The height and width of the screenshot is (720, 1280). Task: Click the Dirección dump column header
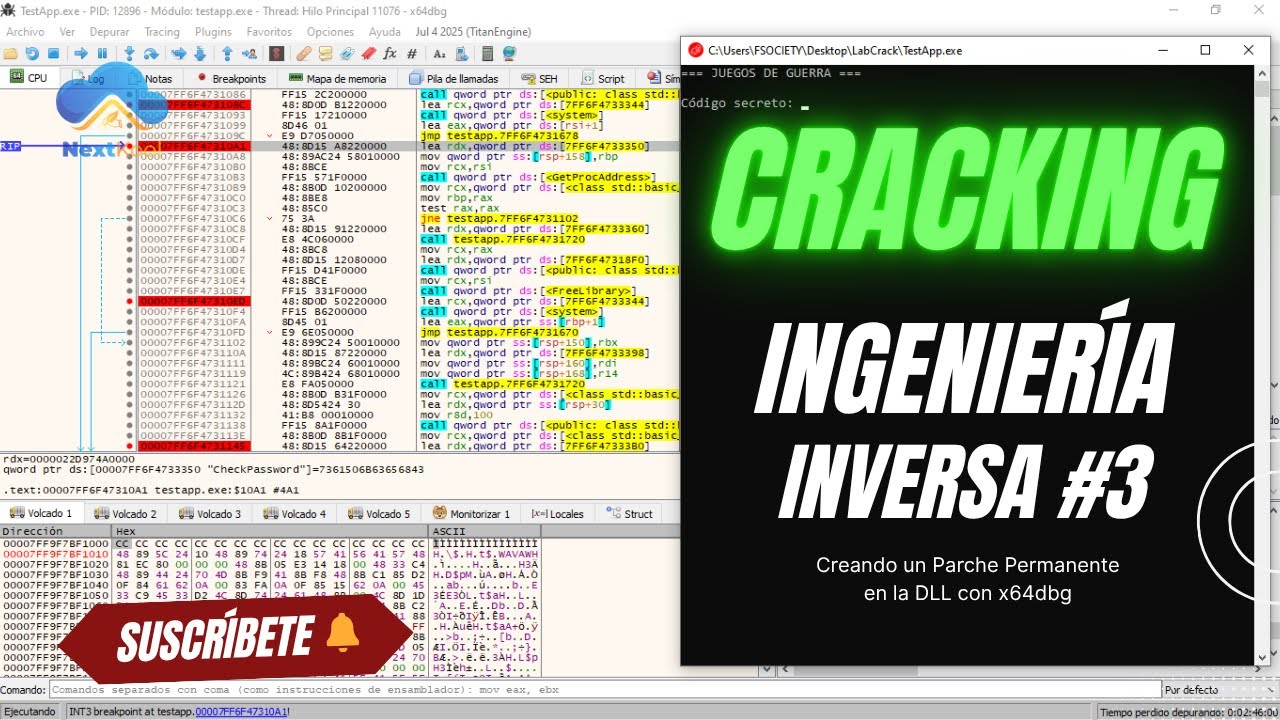tap(55, 531)
